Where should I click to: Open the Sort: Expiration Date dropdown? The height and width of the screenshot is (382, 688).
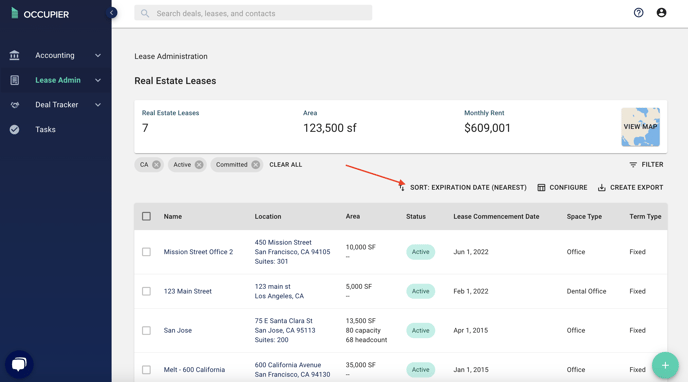click(463, 187)
